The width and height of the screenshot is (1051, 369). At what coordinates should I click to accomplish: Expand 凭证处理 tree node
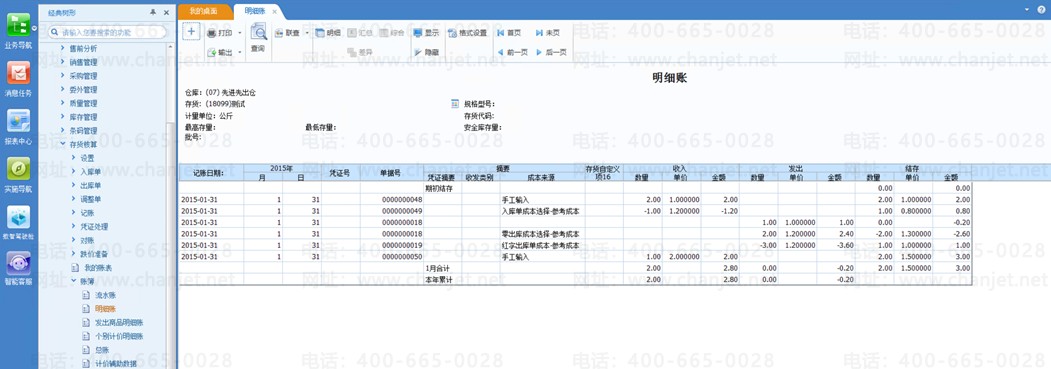pos(74,226)
